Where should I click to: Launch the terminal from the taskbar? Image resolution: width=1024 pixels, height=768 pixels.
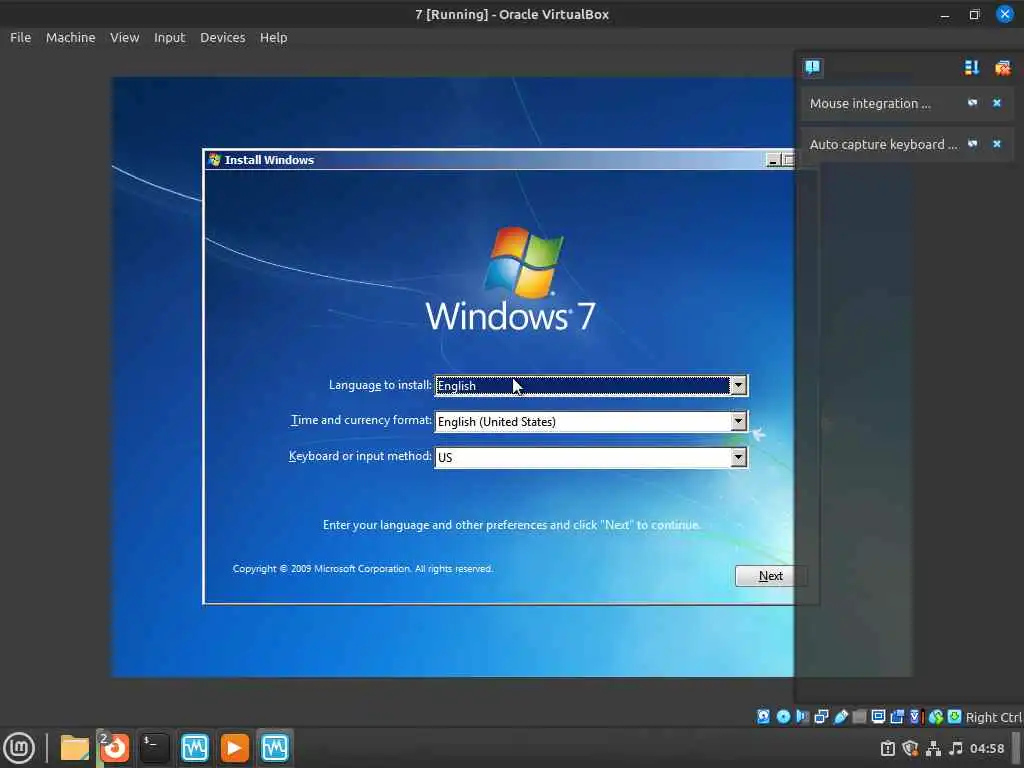(155, 748)
